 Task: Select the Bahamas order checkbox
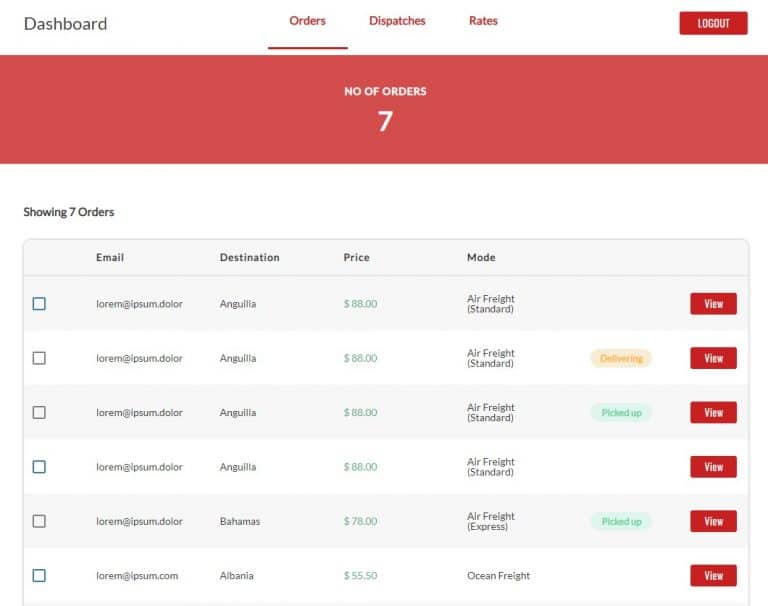coord(39,521)
